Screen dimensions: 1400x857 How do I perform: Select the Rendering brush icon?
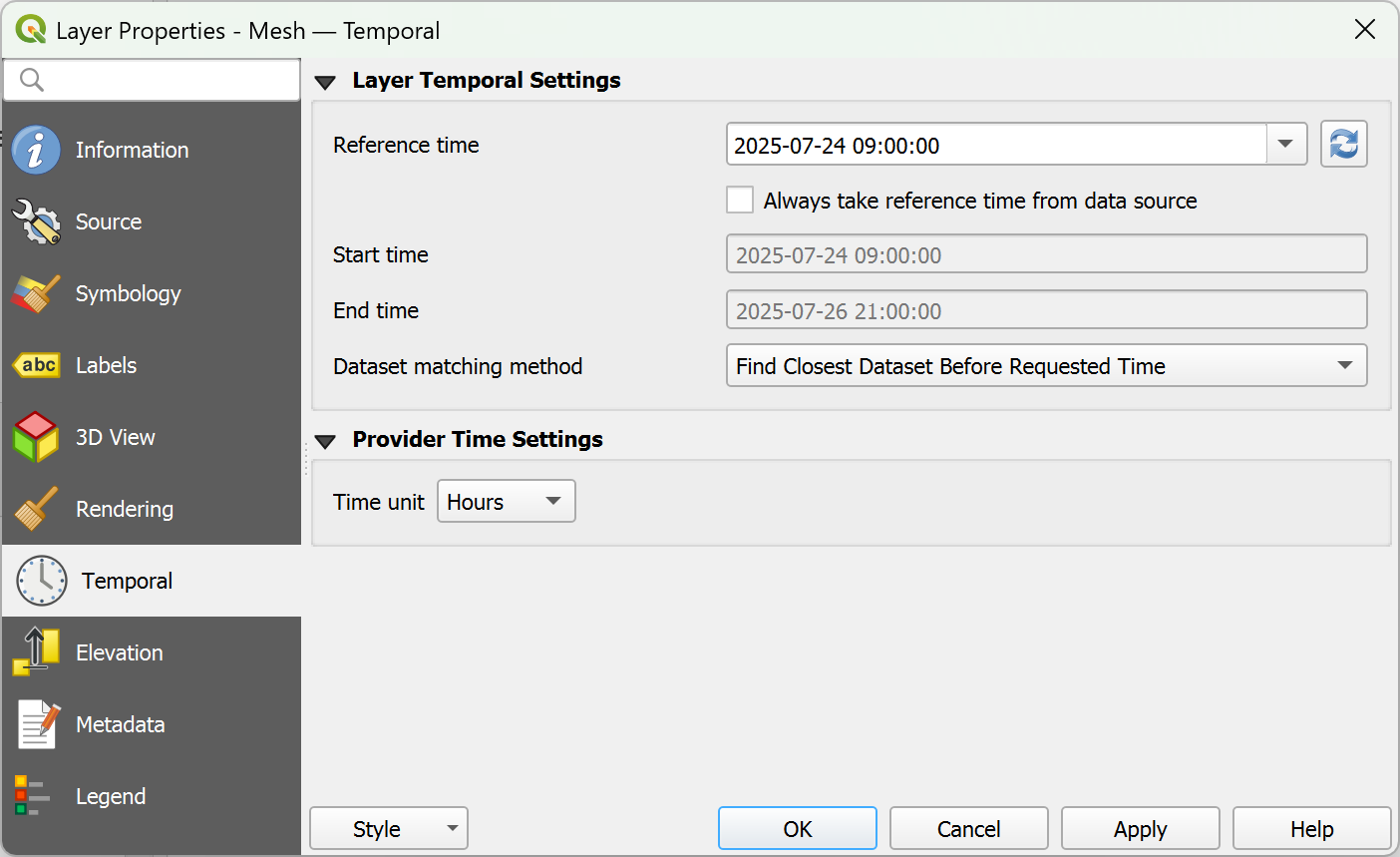tap(37, 509)
